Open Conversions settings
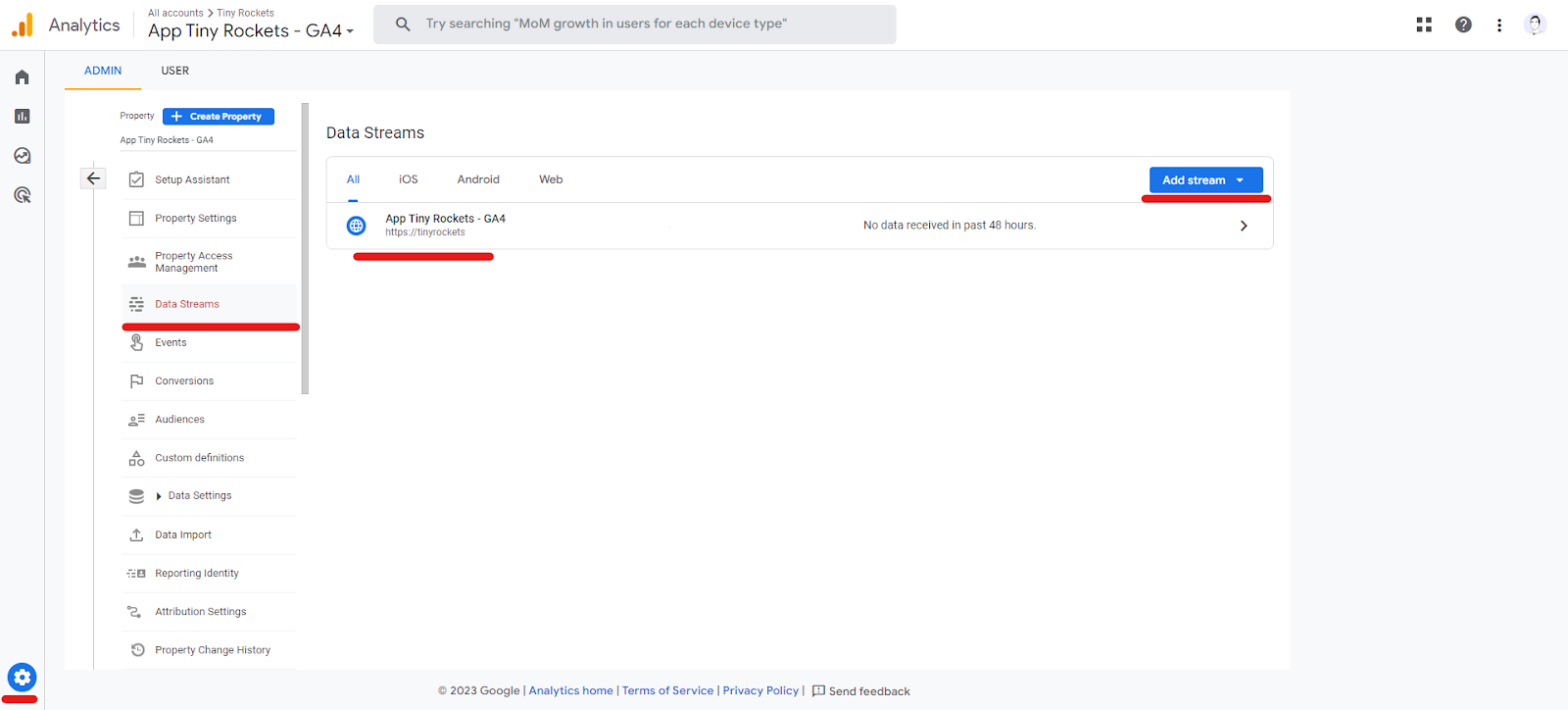This screenshot has height=710, width=1568. pos(209,380)
